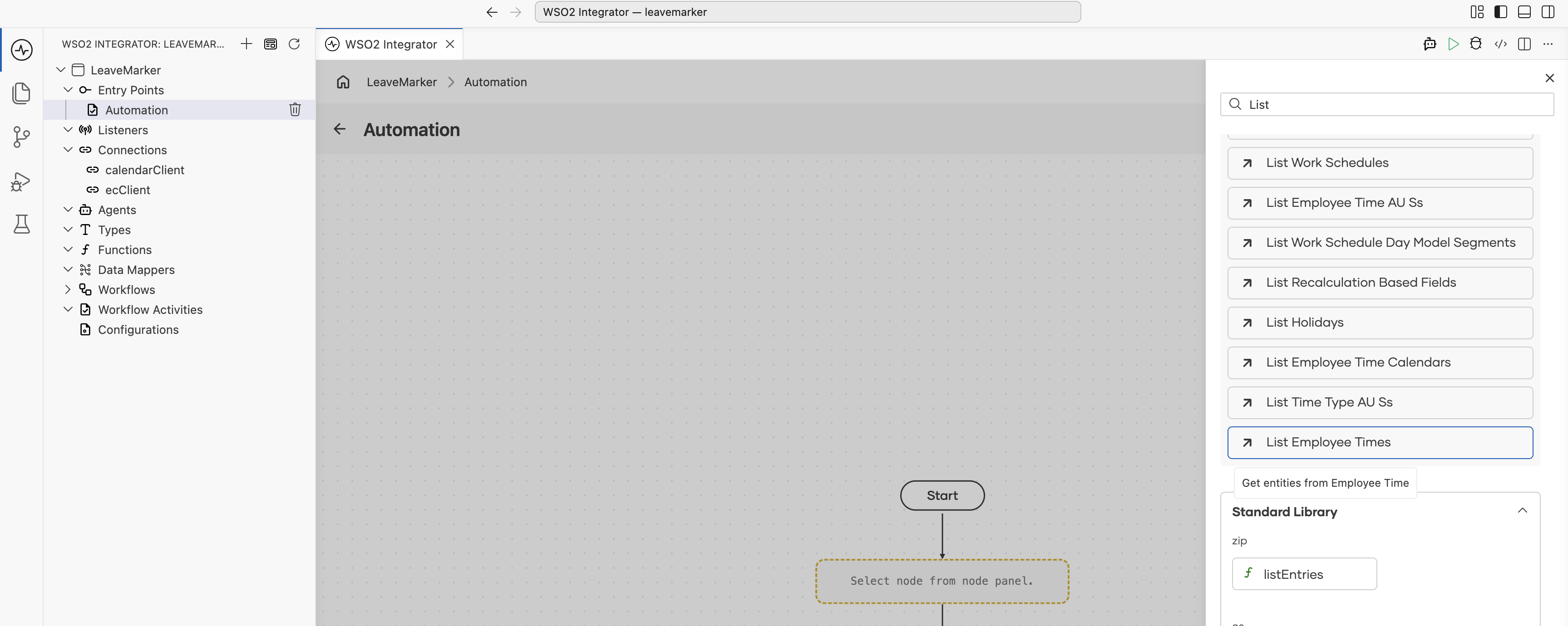Click the overview icon beside the plus
The width and height of the screenshot is (1568, 626).
click(270, 44)
